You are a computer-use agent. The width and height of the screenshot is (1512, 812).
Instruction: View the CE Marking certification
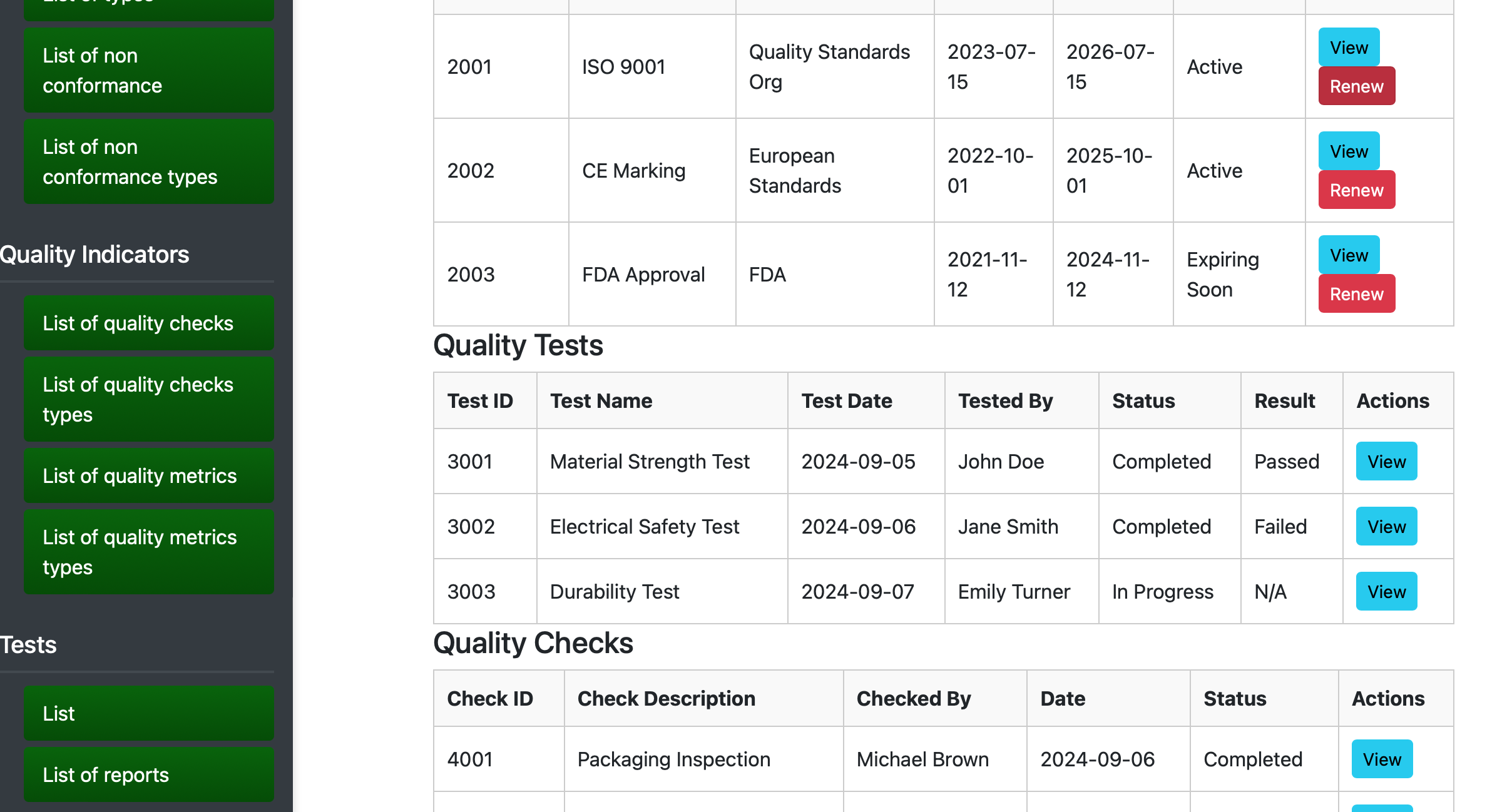coord(1348,151)
